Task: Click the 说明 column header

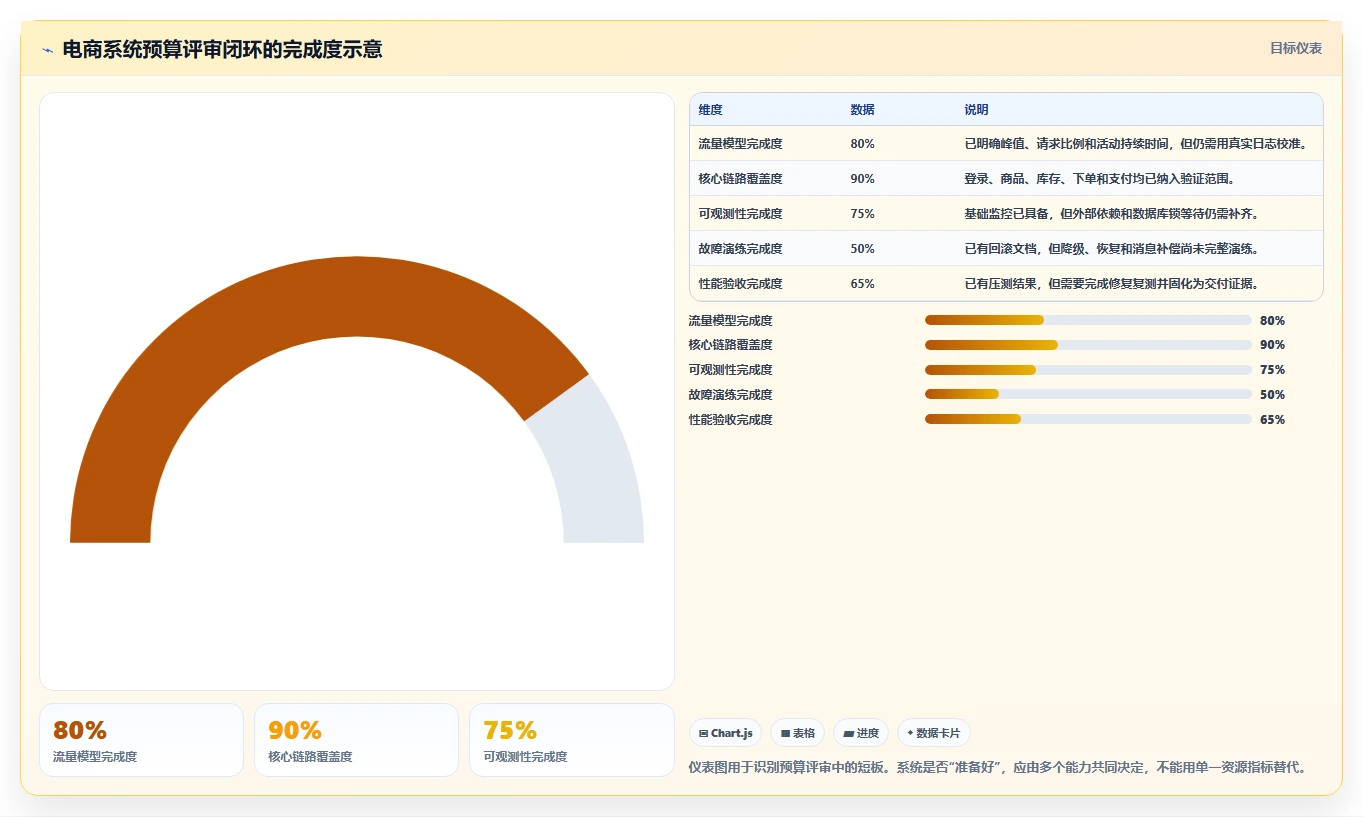Action: pos(976,110)
